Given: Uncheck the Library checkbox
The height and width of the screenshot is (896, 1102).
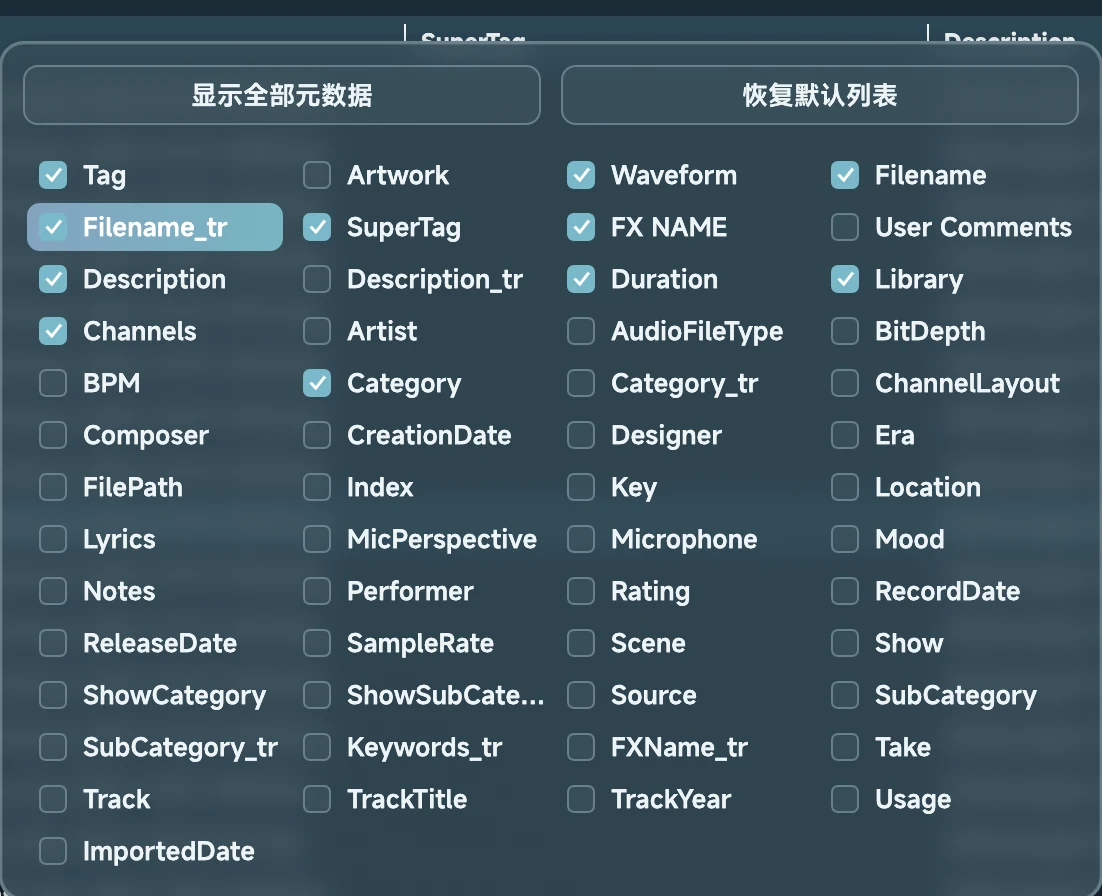Looking at the screenshot, I should (x=845, y=279).
